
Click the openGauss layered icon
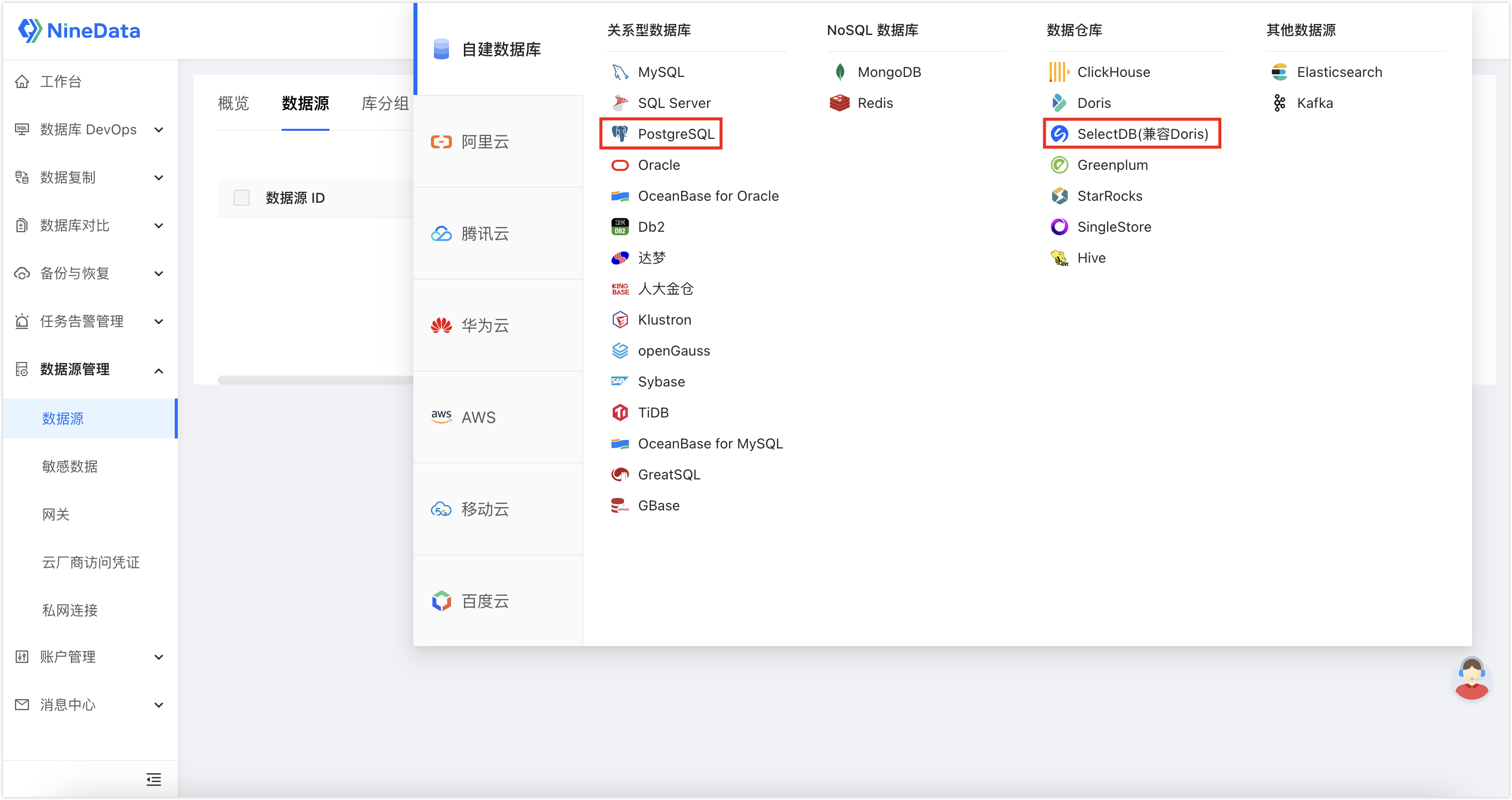point(620,351)
